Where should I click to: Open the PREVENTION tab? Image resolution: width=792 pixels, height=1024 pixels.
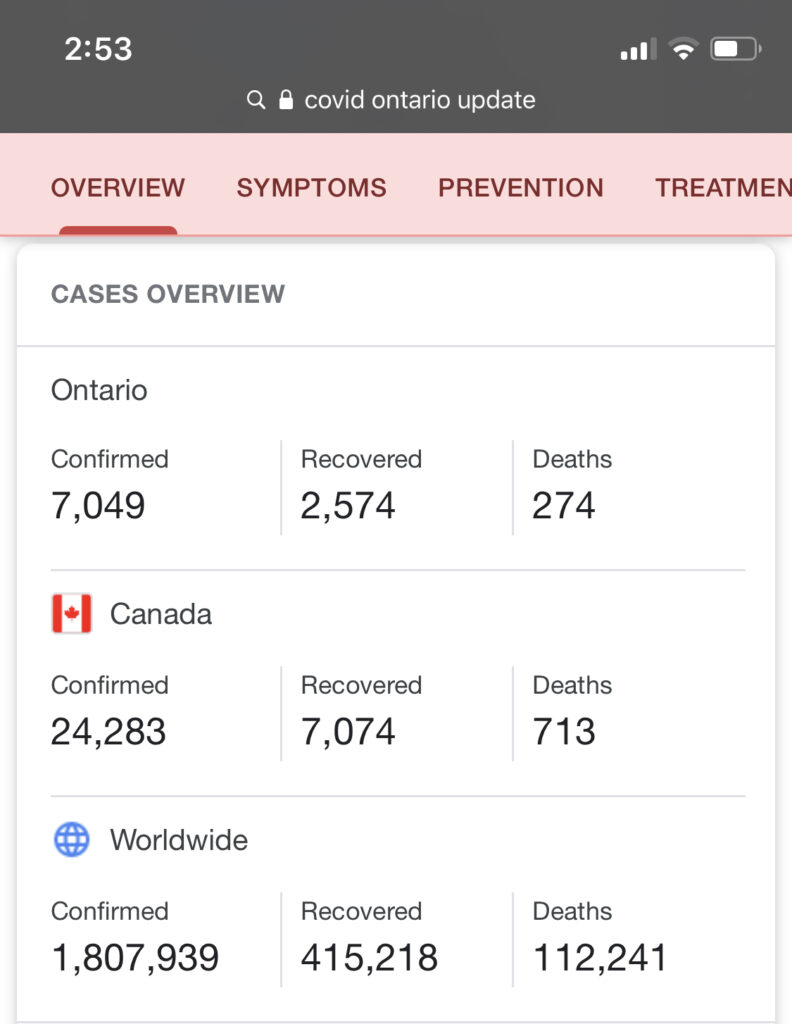(520, 188)
